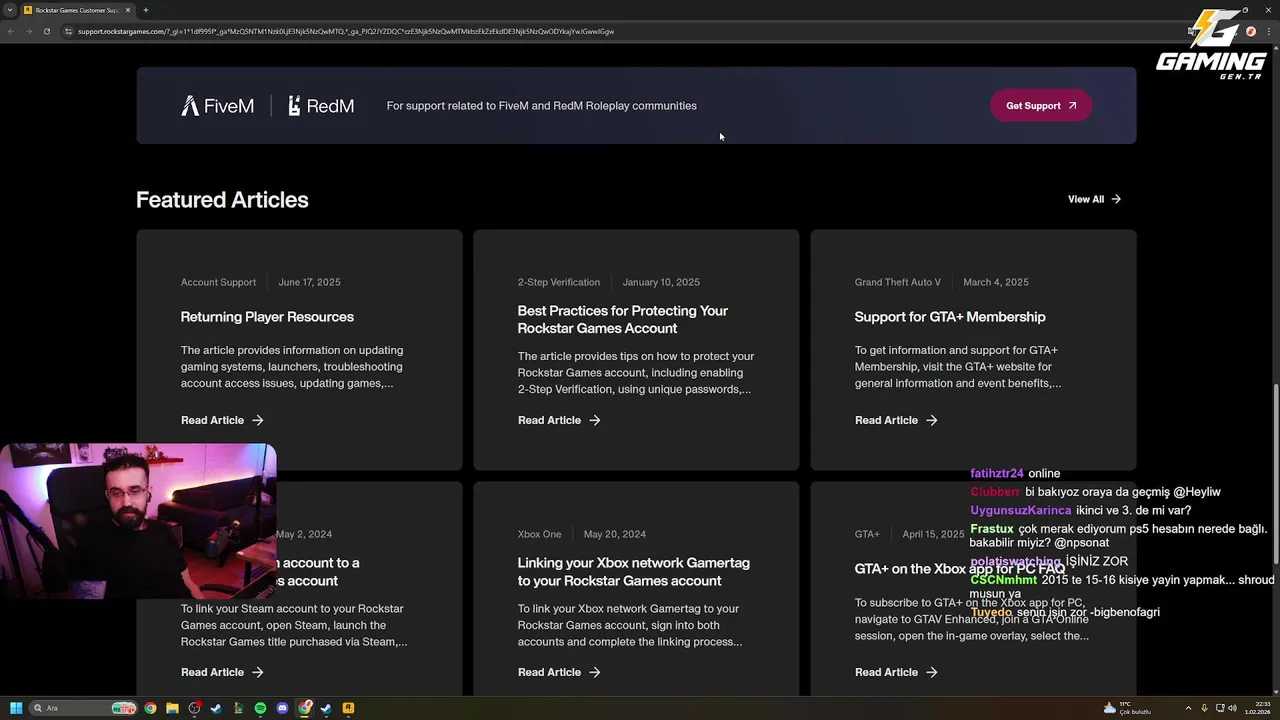1280x720 pixels.
Task: Click the Xbox One category label
Action: [x=539, y=534]
